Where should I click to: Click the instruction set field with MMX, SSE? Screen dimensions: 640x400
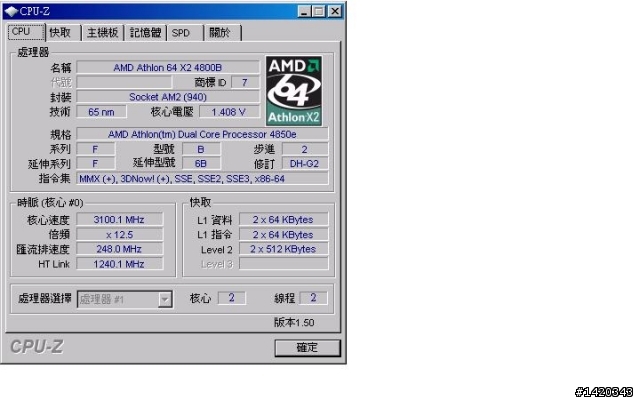coord(202,179)
